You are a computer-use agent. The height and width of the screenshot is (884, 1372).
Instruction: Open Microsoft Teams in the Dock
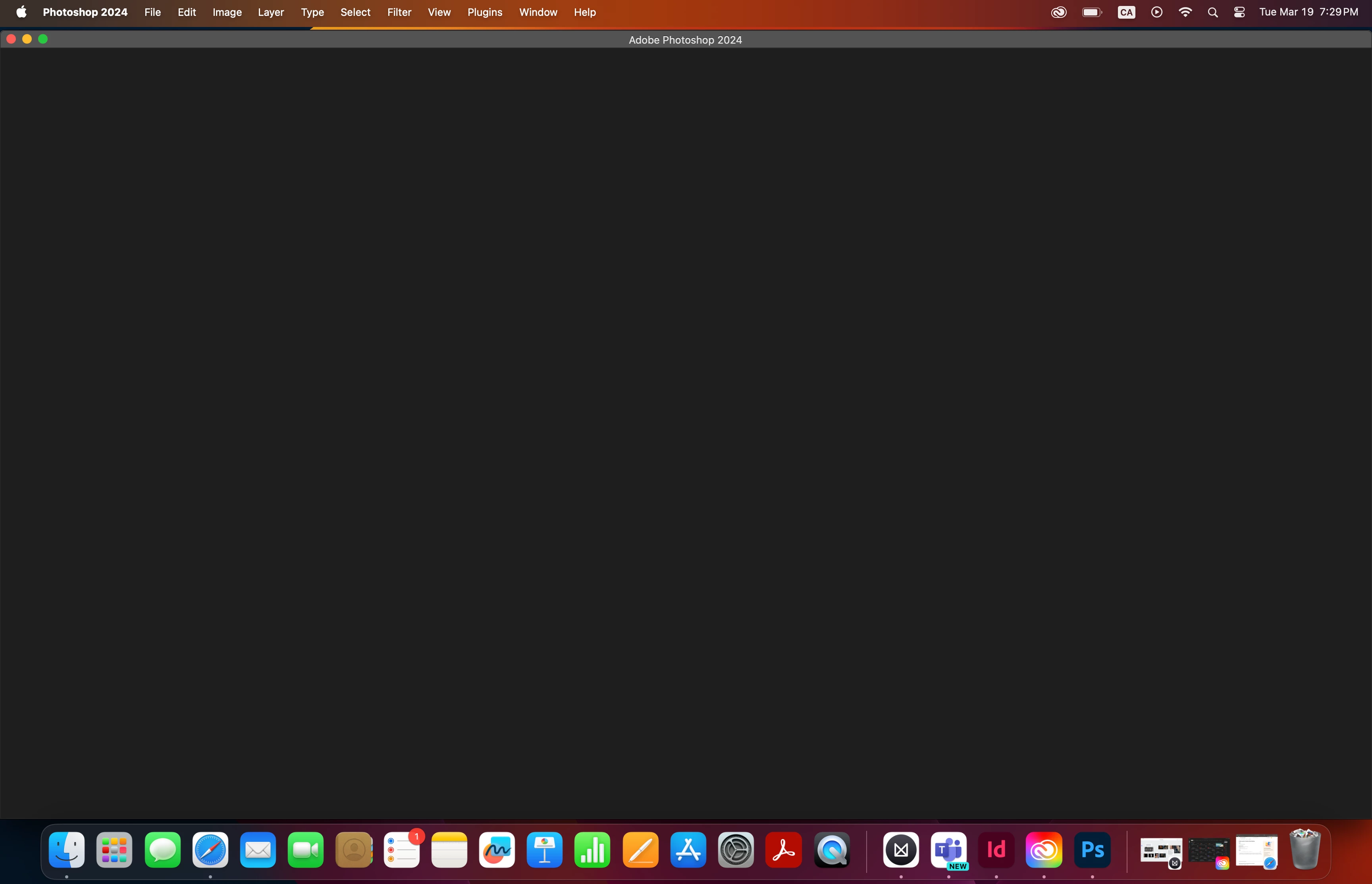pos(949,849)
